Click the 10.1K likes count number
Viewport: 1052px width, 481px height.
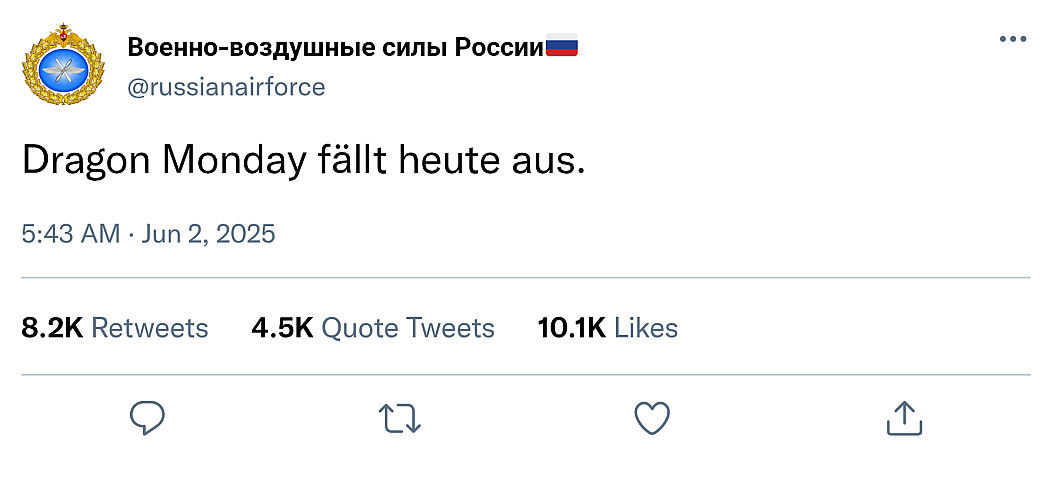pos(572,328)
